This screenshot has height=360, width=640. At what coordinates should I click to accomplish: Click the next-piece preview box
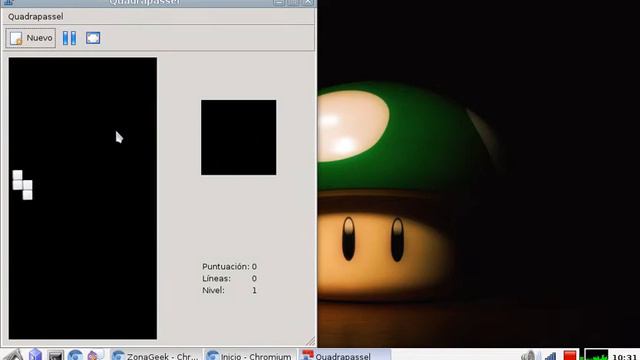click(238, 138)
